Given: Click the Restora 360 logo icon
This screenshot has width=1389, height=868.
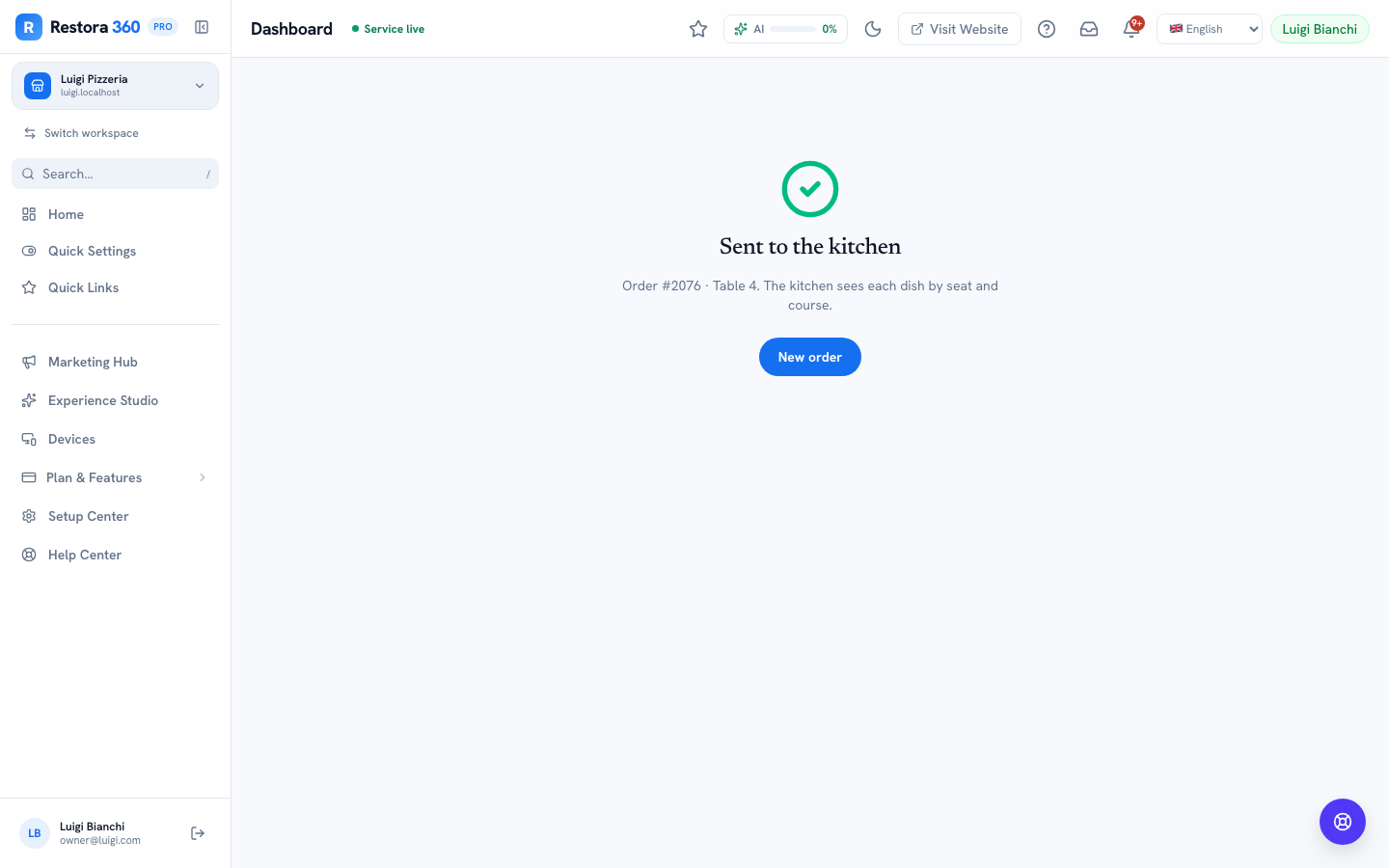Looking at the screenshot, I should click(29, 27).
